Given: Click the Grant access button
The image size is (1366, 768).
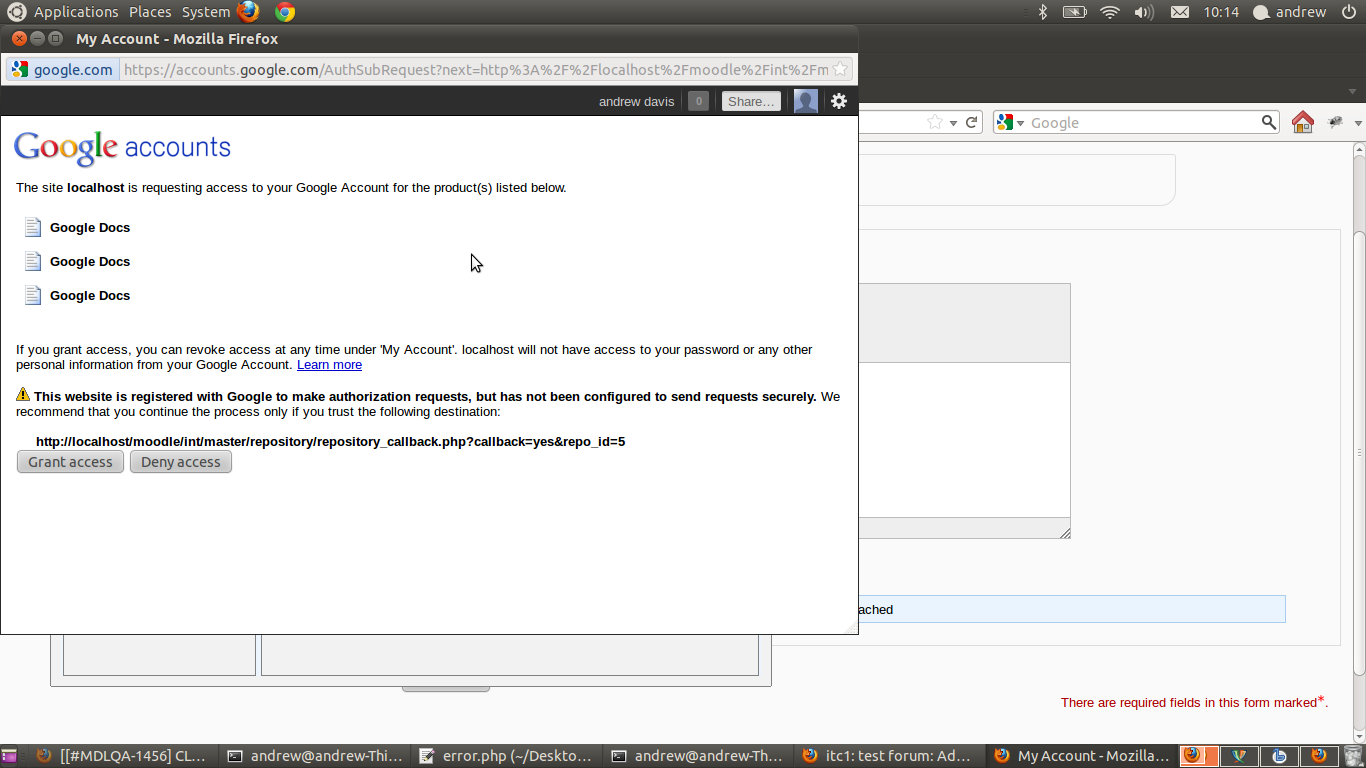Looking at the screenshot, I should pyautogui.click(x=70, y=462).
